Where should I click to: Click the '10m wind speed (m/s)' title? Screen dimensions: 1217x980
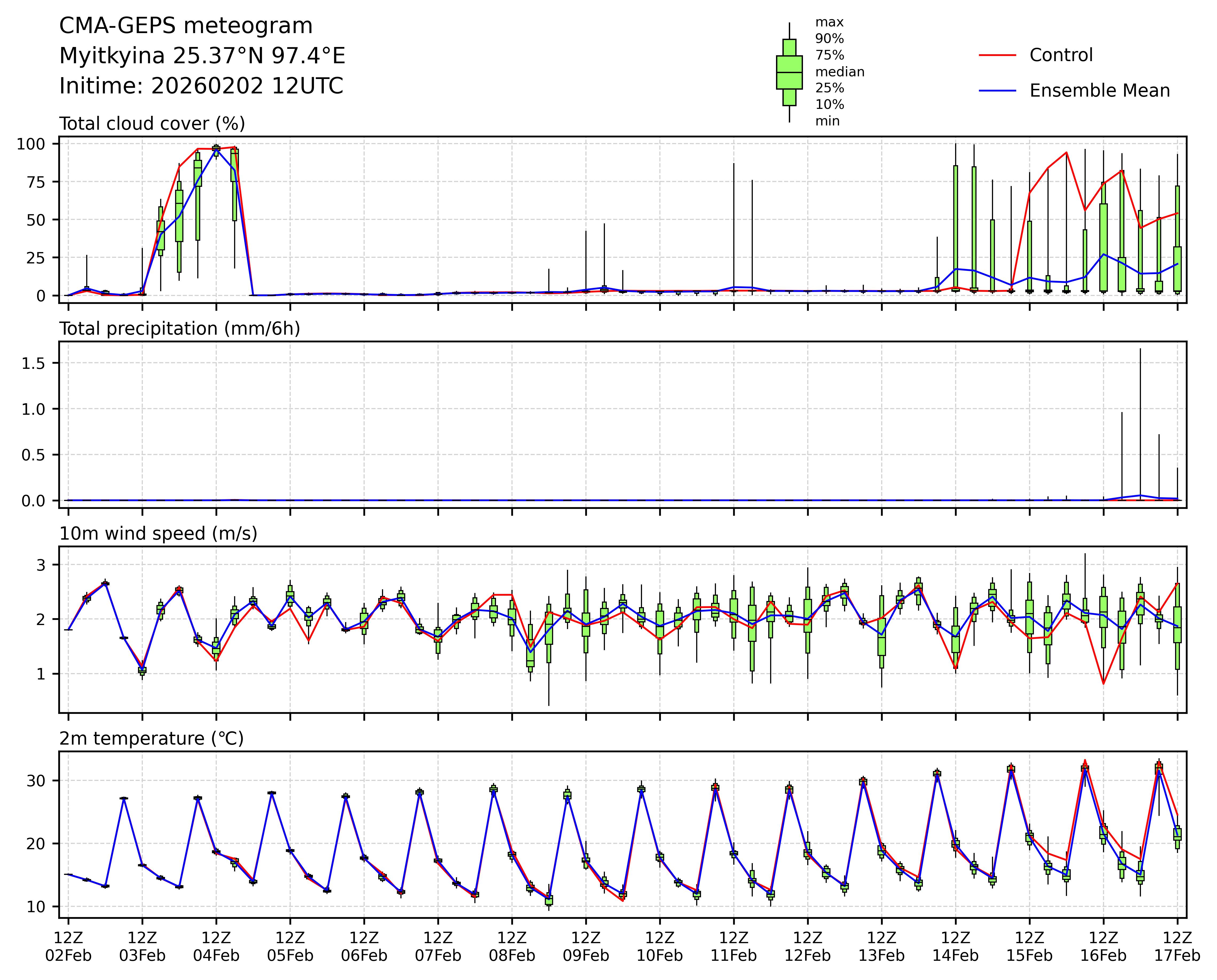pyautogui.click(x=158, y=534)
